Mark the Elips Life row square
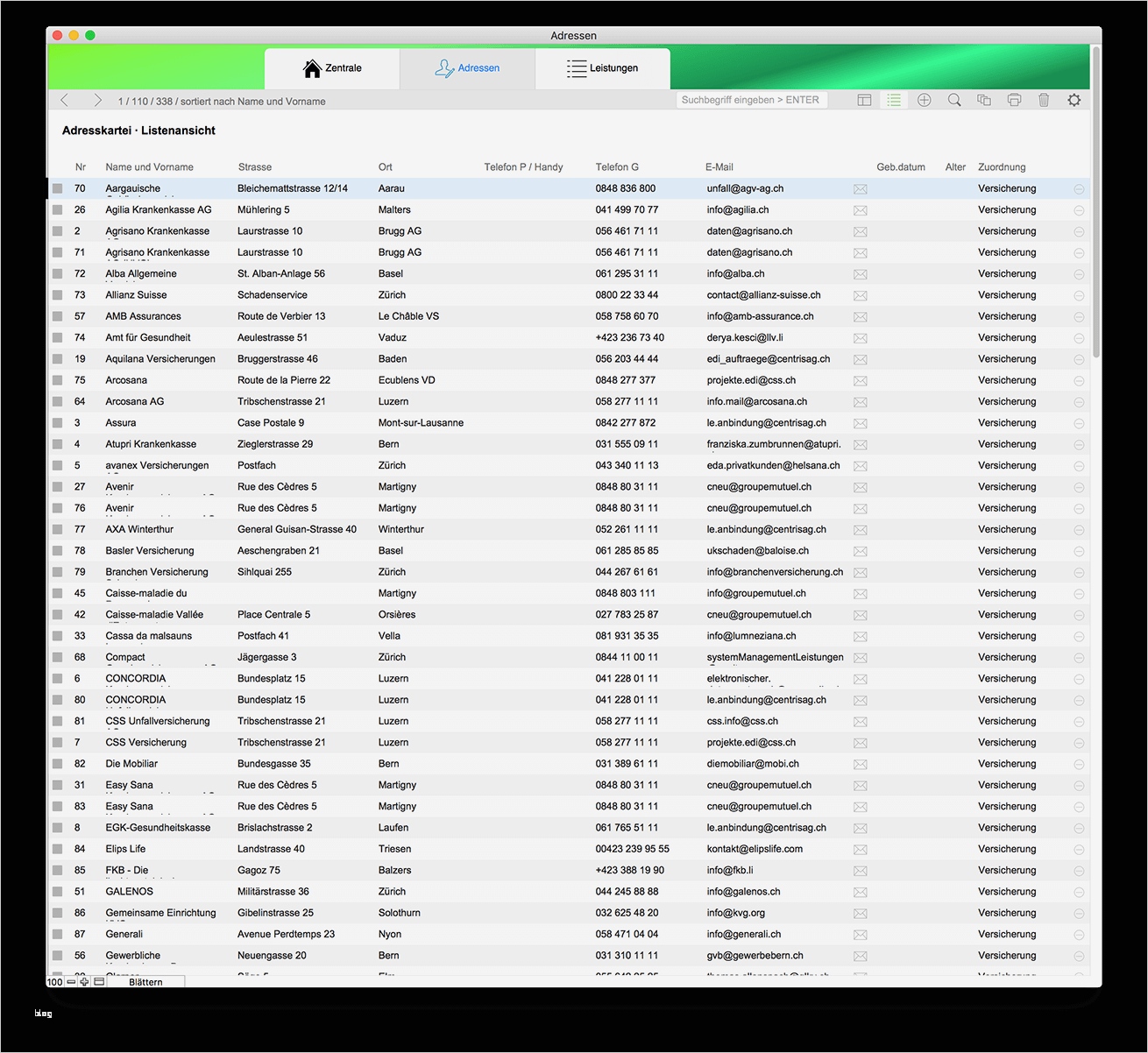Screen dimensions: 1148x1053 click(x=57, y=849)
